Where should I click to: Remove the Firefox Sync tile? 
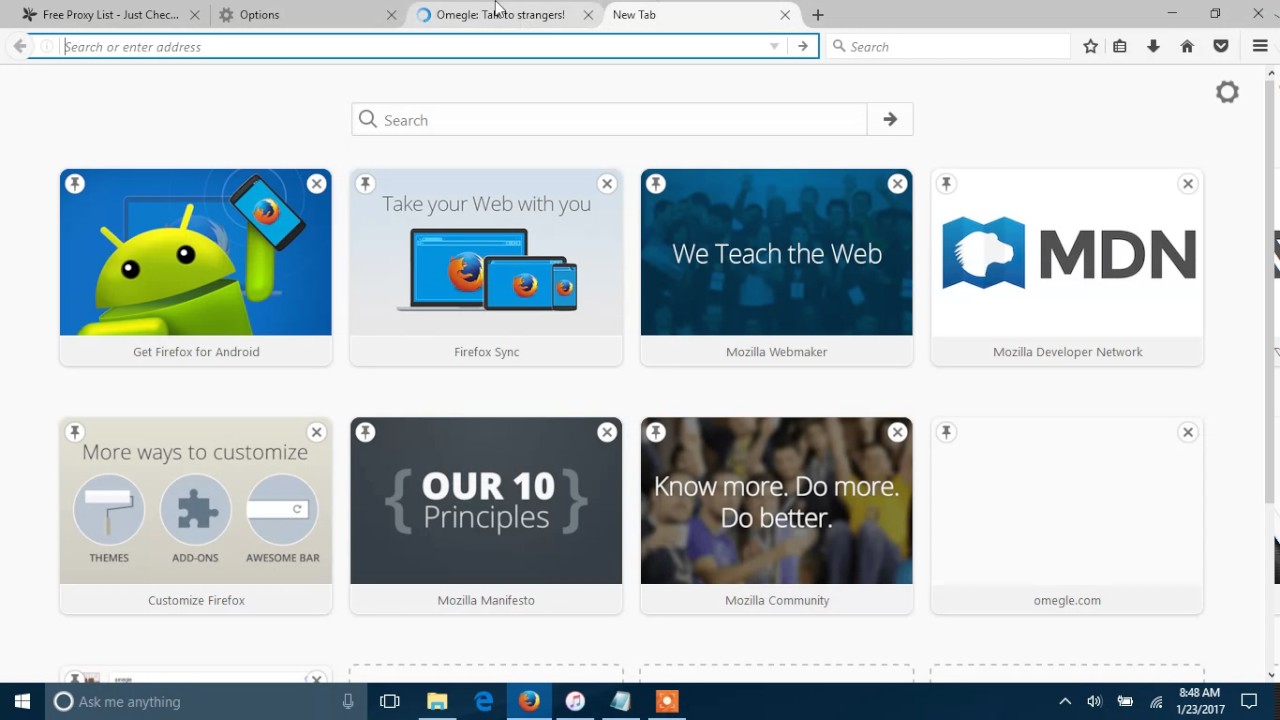point(607,184)
